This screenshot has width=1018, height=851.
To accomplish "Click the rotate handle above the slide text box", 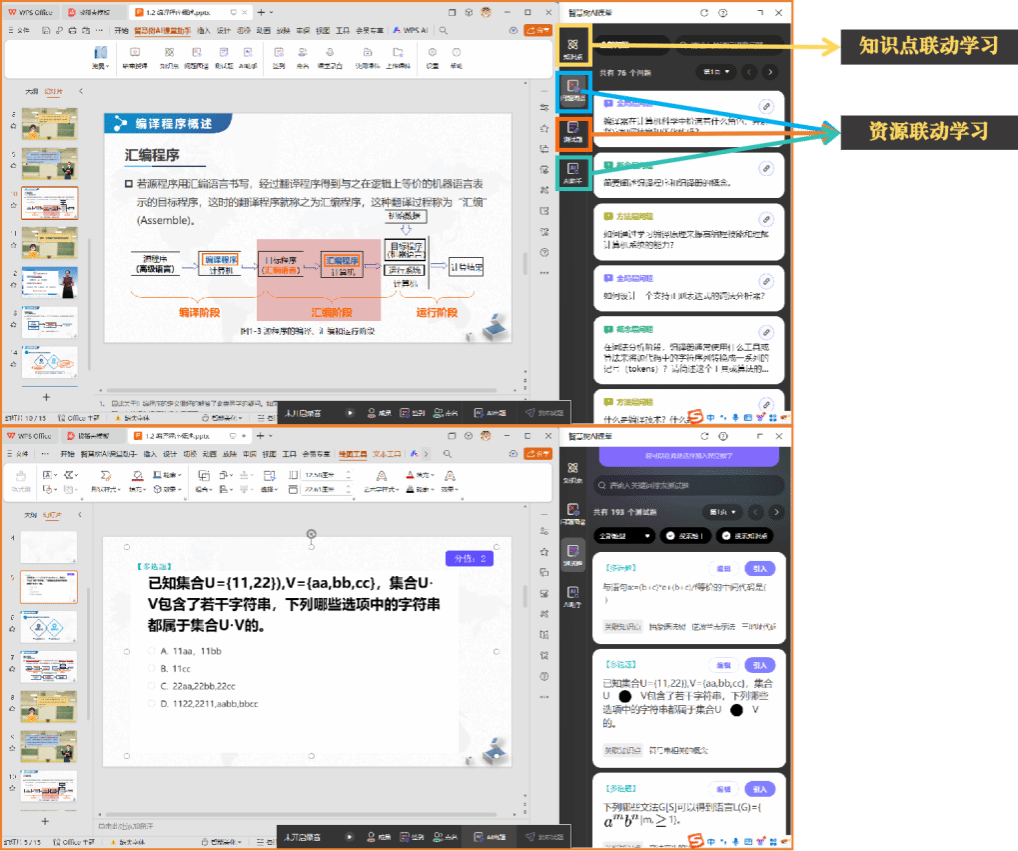I will 311,534.
